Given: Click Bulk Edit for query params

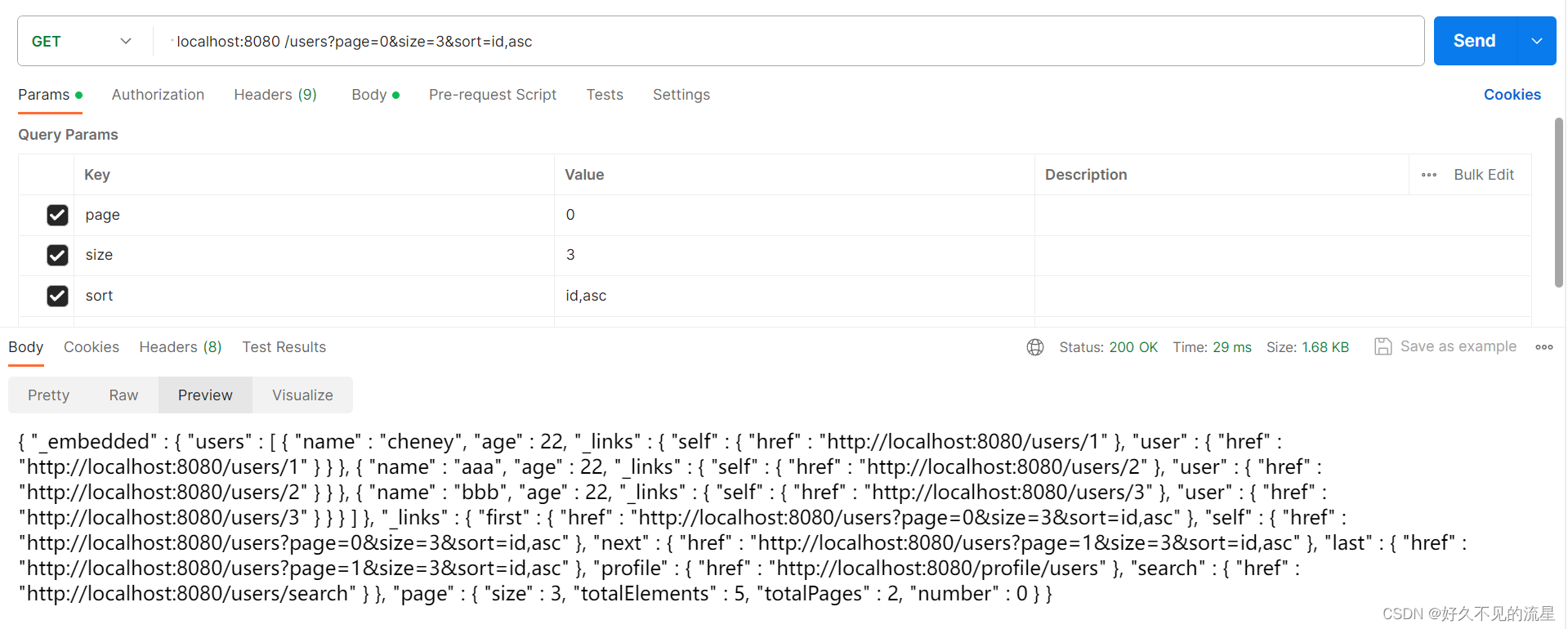Looking at the screenshot, I should (x=1484, y=175).
